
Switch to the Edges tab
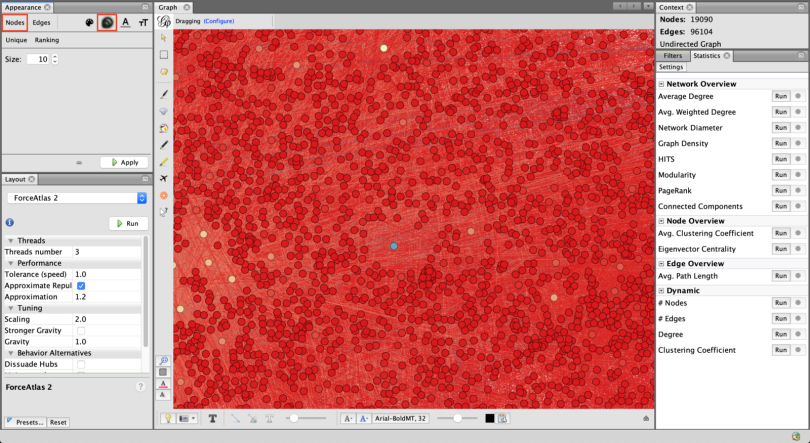coord(41,22)
